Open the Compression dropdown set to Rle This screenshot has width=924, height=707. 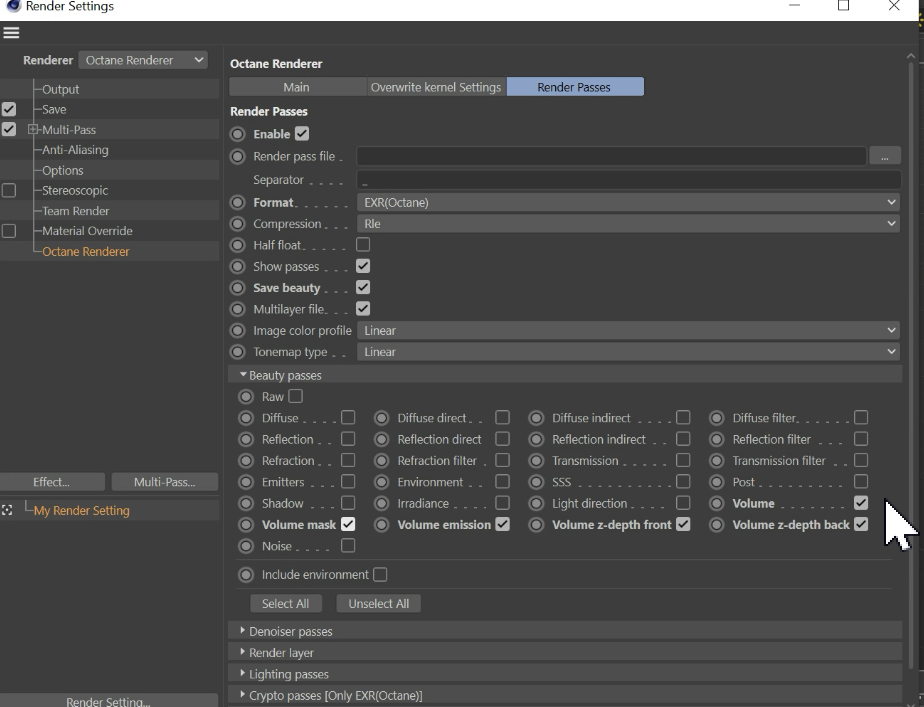click(x=628, y=224)
